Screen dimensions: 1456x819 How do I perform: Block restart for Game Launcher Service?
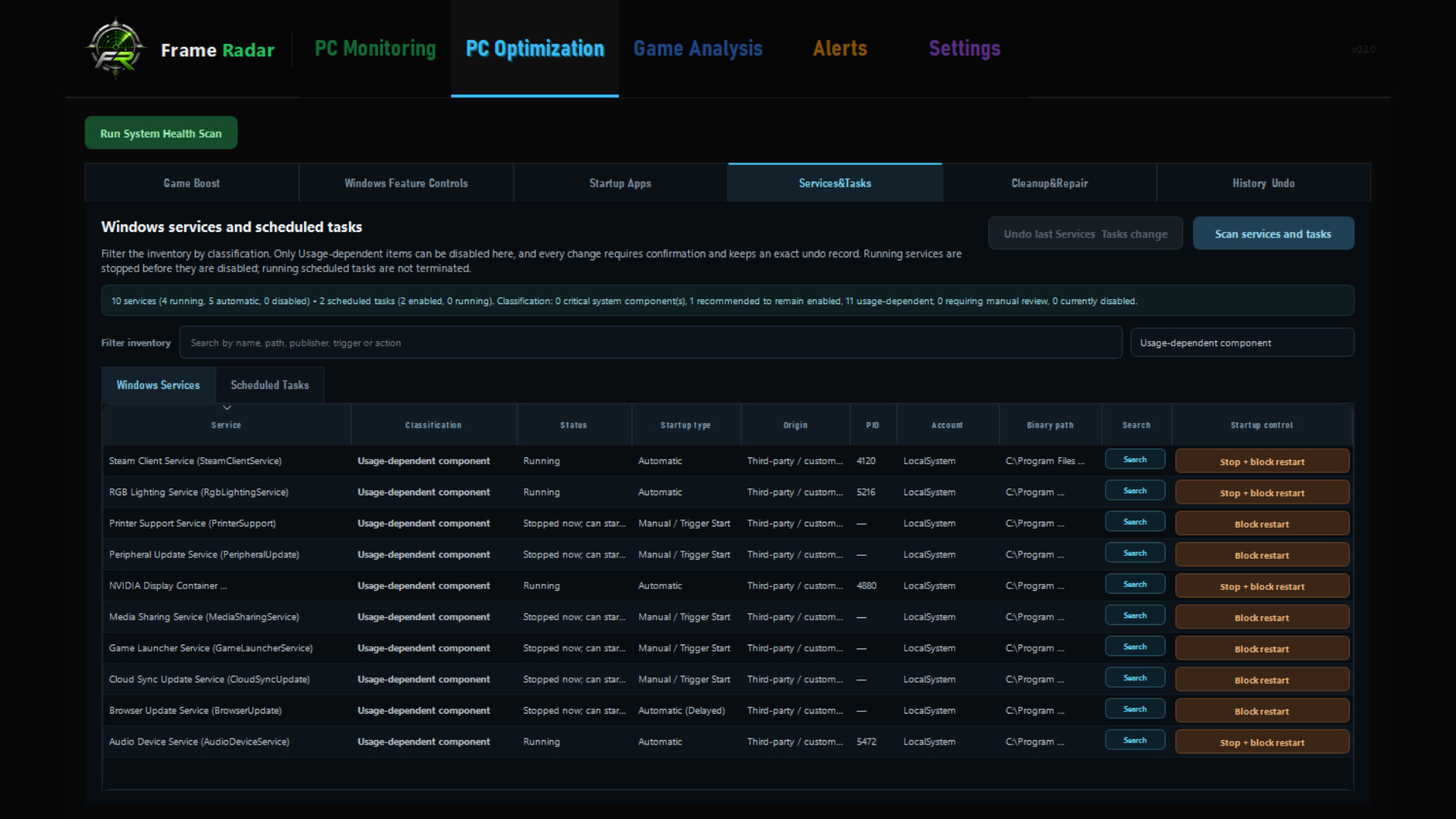tap(1262, 648)
